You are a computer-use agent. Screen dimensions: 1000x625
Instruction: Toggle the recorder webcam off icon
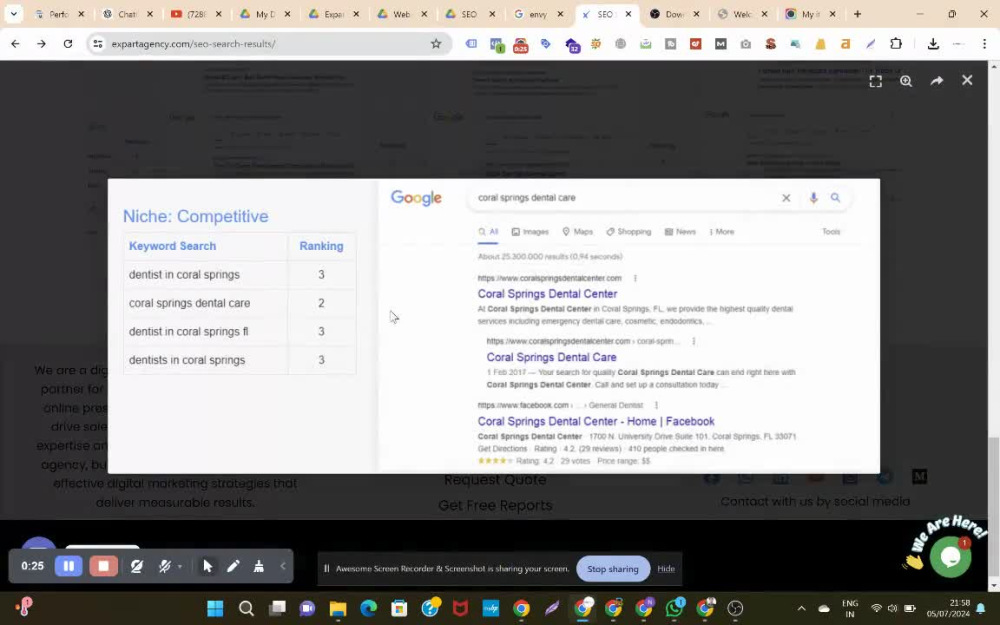[136, 566]
